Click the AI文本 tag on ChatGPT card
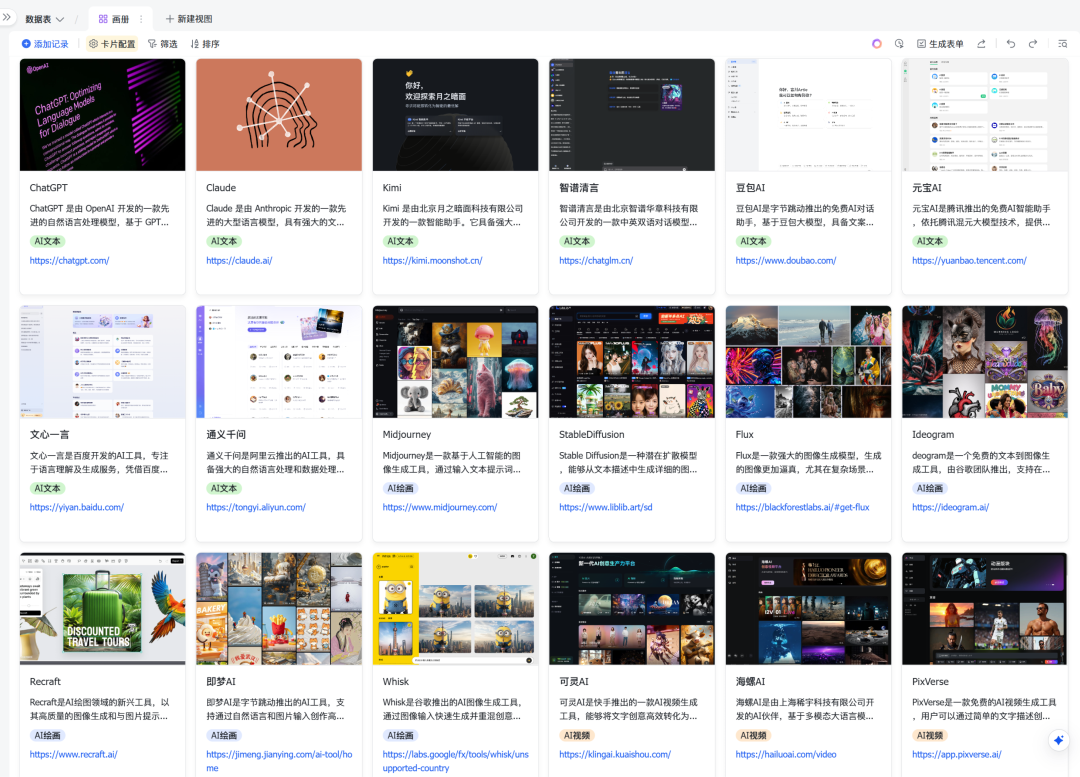1080x777 pixels. 48,241
